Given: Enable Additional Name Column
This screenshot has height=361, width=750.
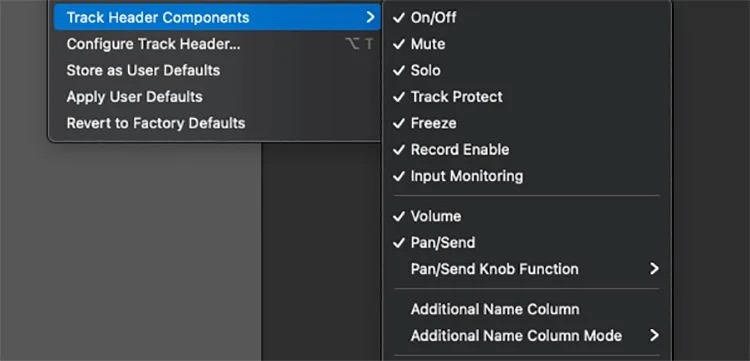Looking at the screenshot, I should [526, 309].
